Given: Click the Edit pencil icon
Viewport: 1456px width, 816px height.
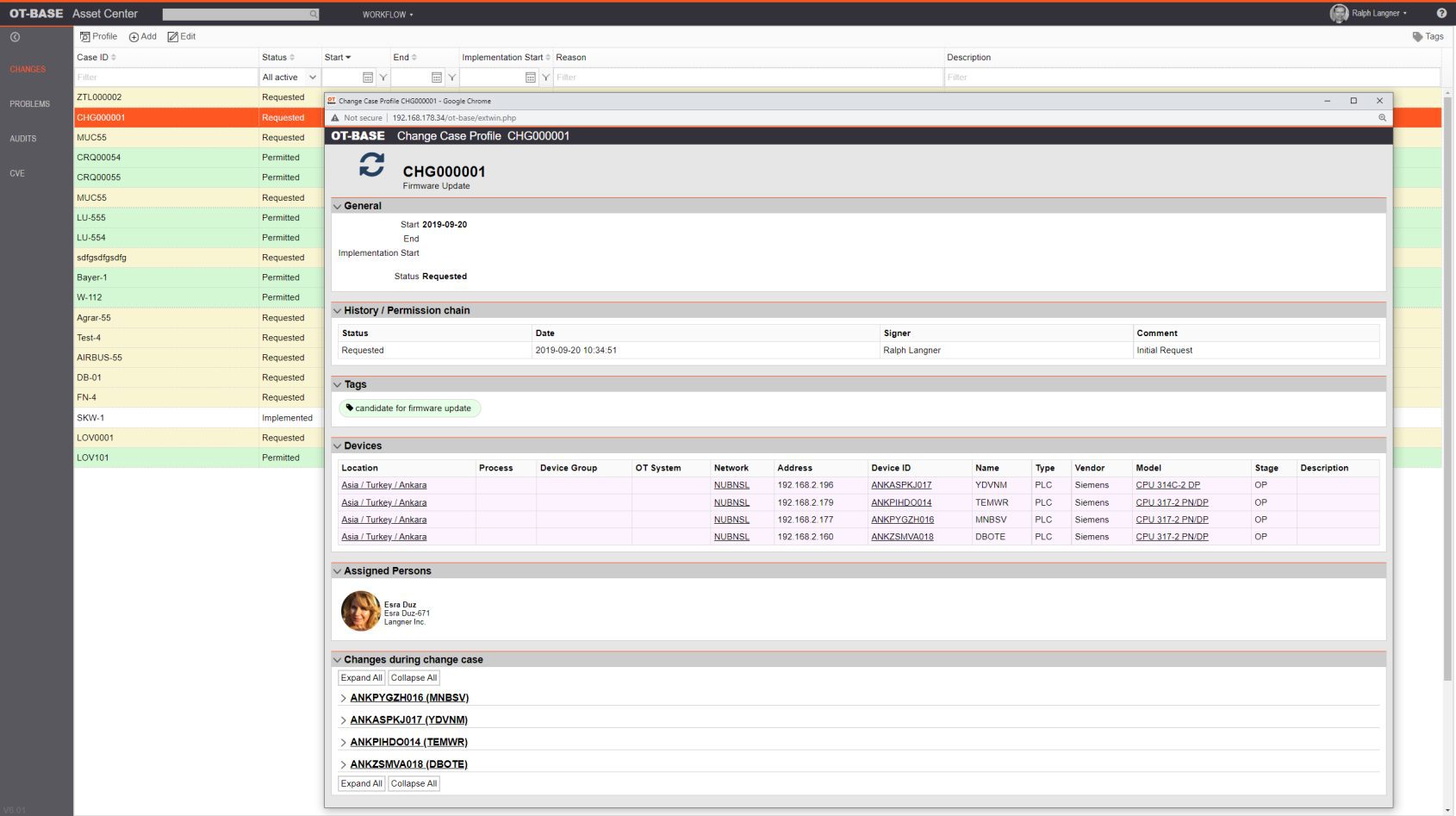Looking at the screenshot, I should point(172,37).
